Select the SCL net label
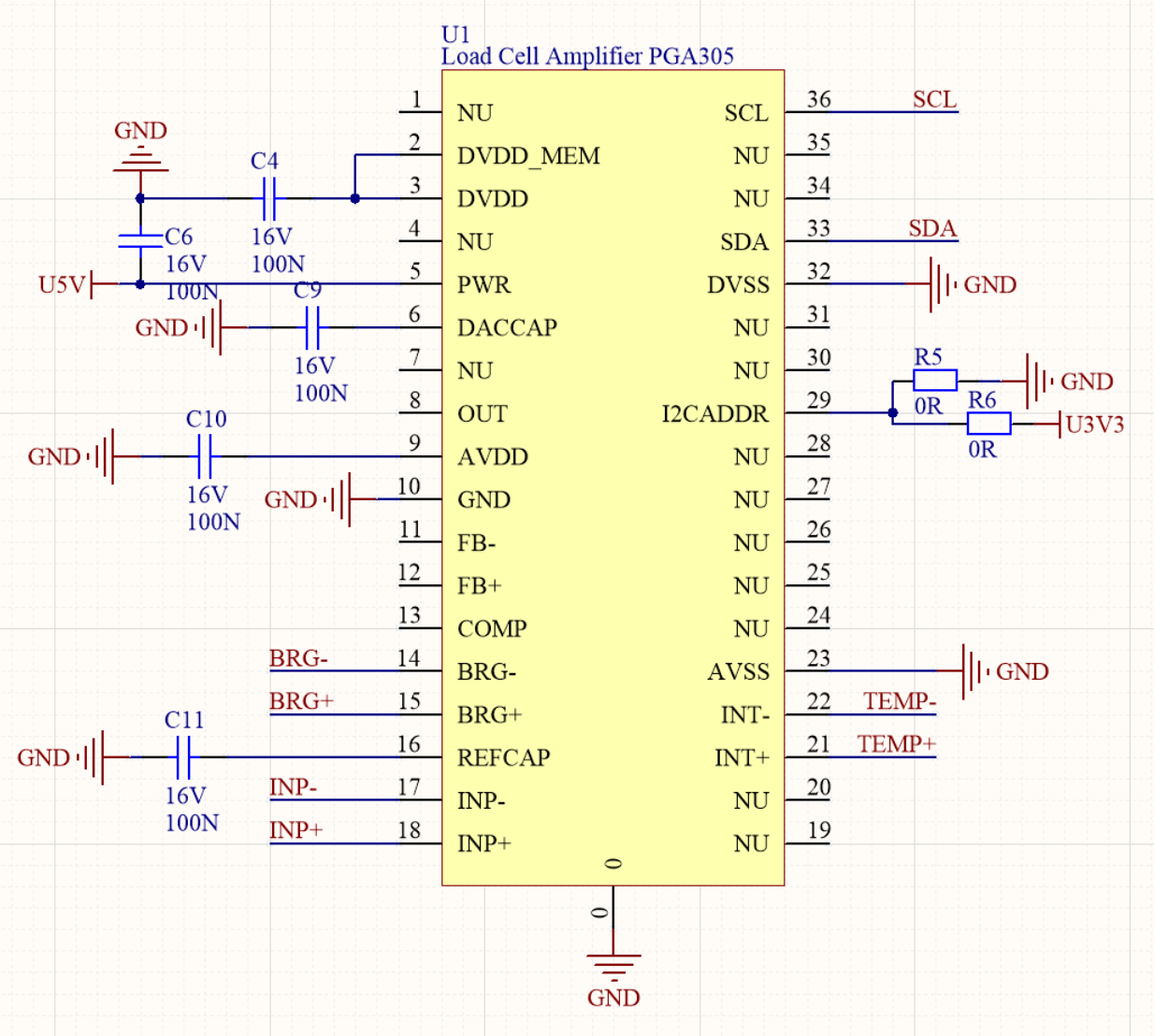 (x=935, y=99)
